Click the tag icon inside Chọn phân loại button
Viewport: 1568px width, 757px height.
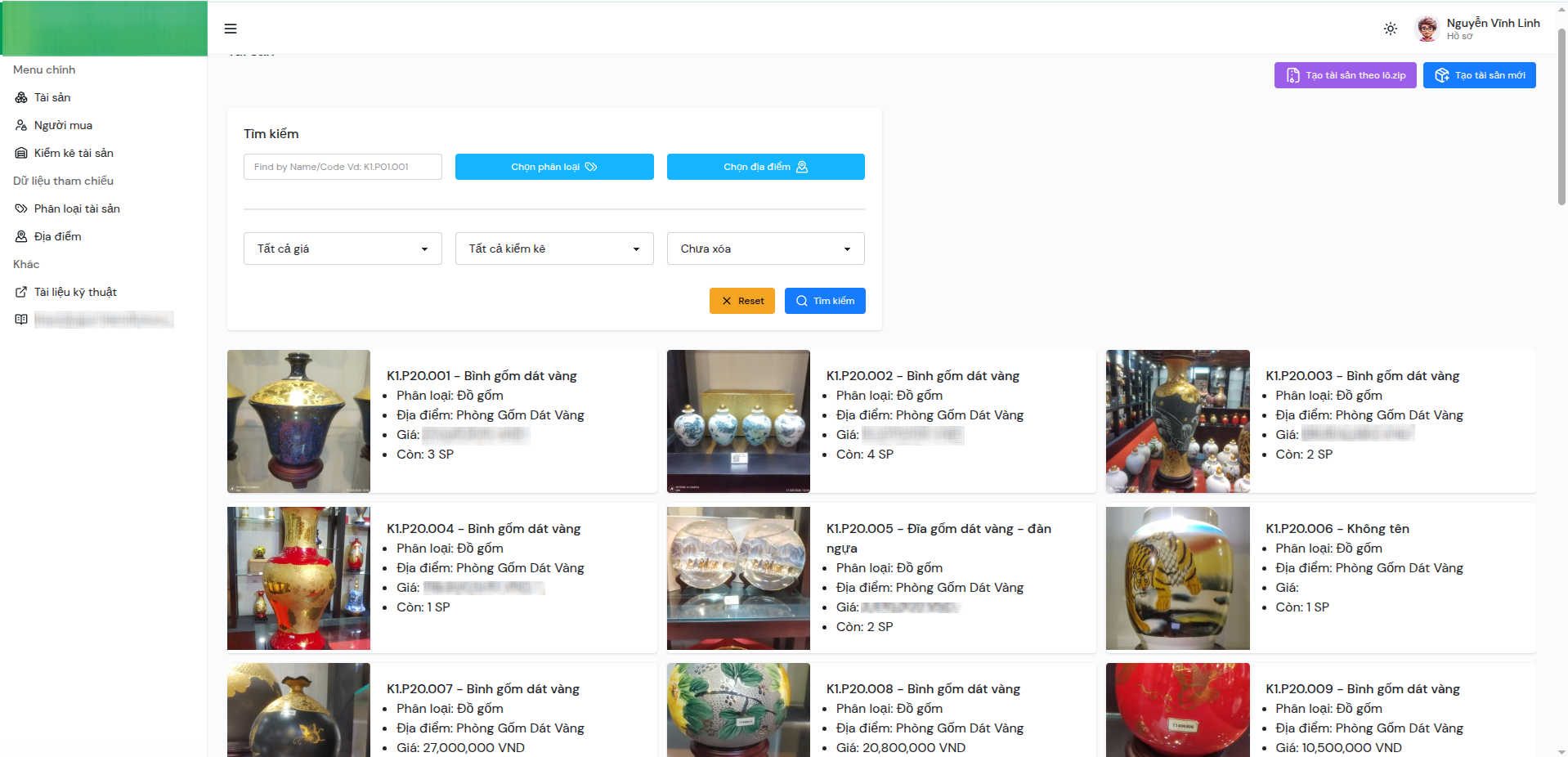(x=591, y=166)
